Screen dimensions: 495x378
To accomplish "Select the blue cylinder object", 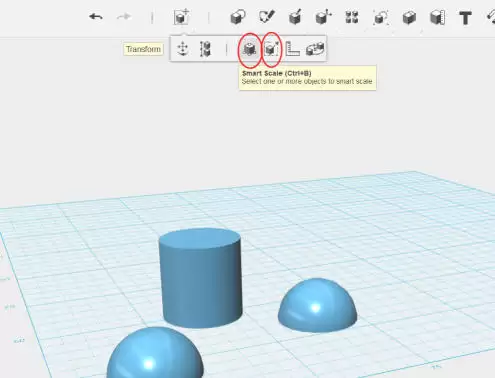I will pos(200,278).
